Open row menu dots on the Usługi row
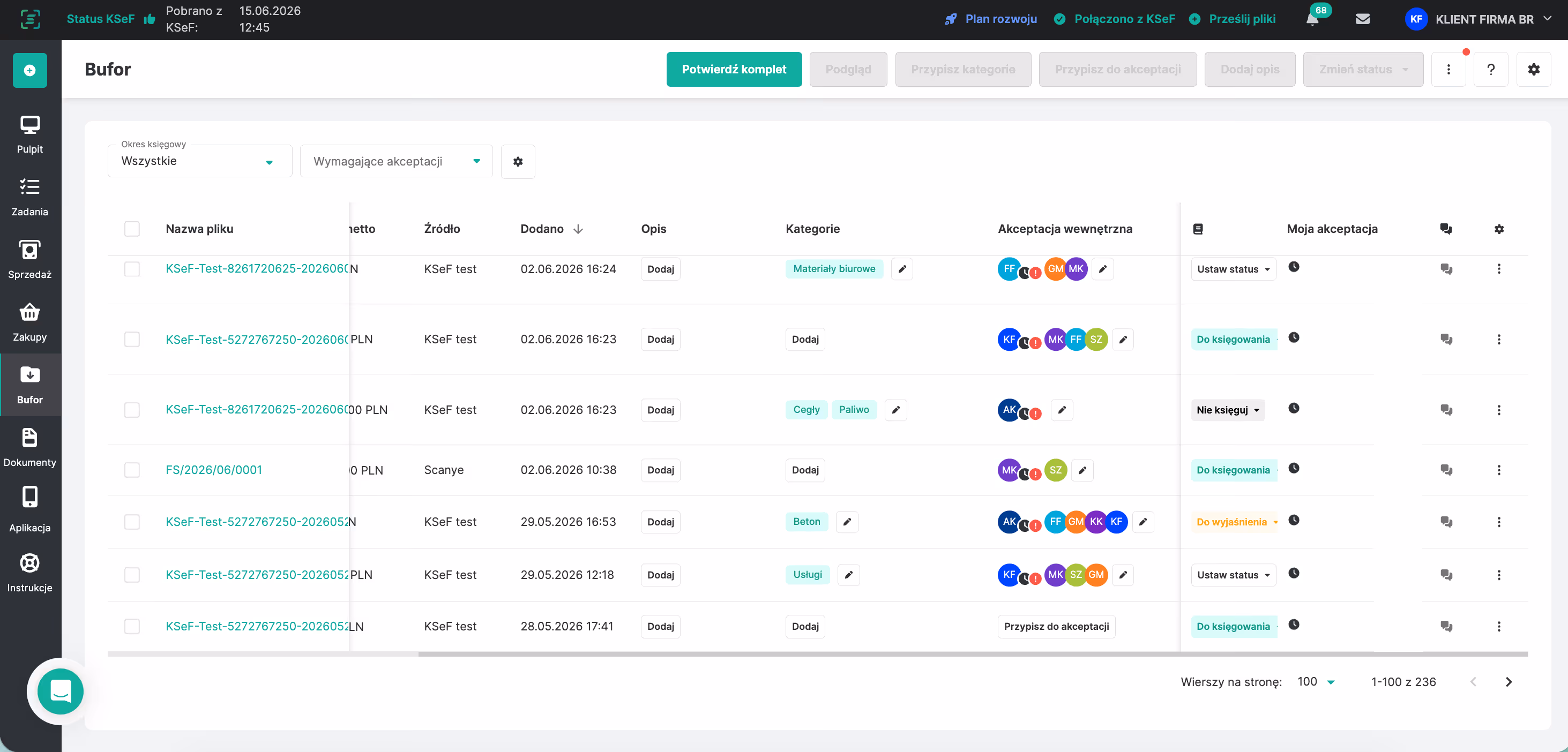This screenshot has width=1568, height=752. [1499, 575]
